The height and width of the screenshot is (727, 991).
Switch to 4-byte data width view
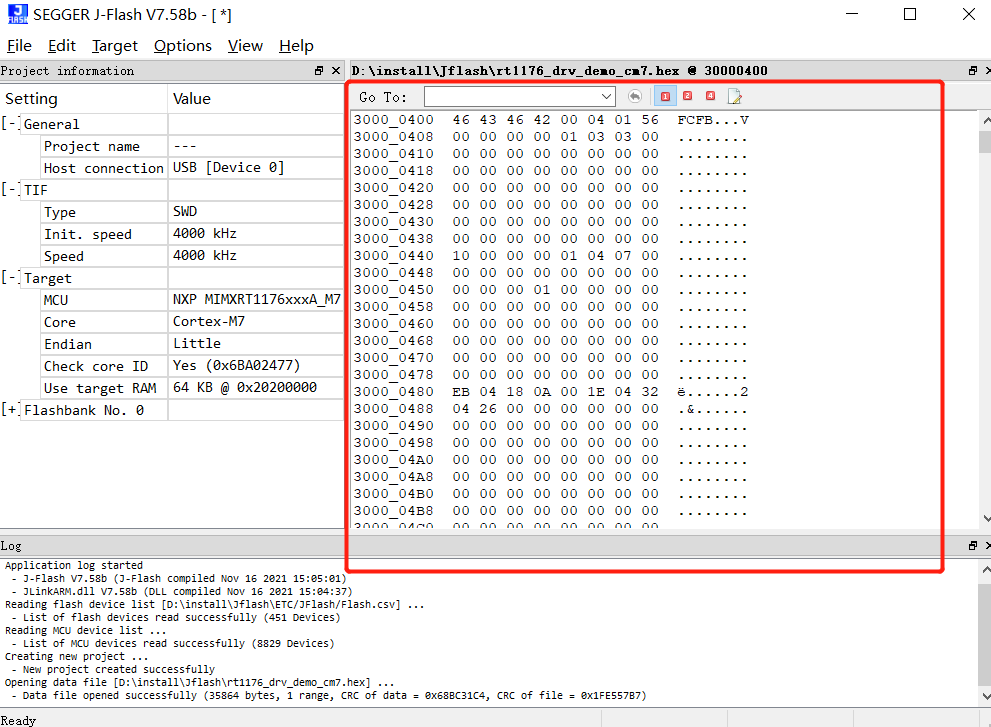click(x=710, y=97)
